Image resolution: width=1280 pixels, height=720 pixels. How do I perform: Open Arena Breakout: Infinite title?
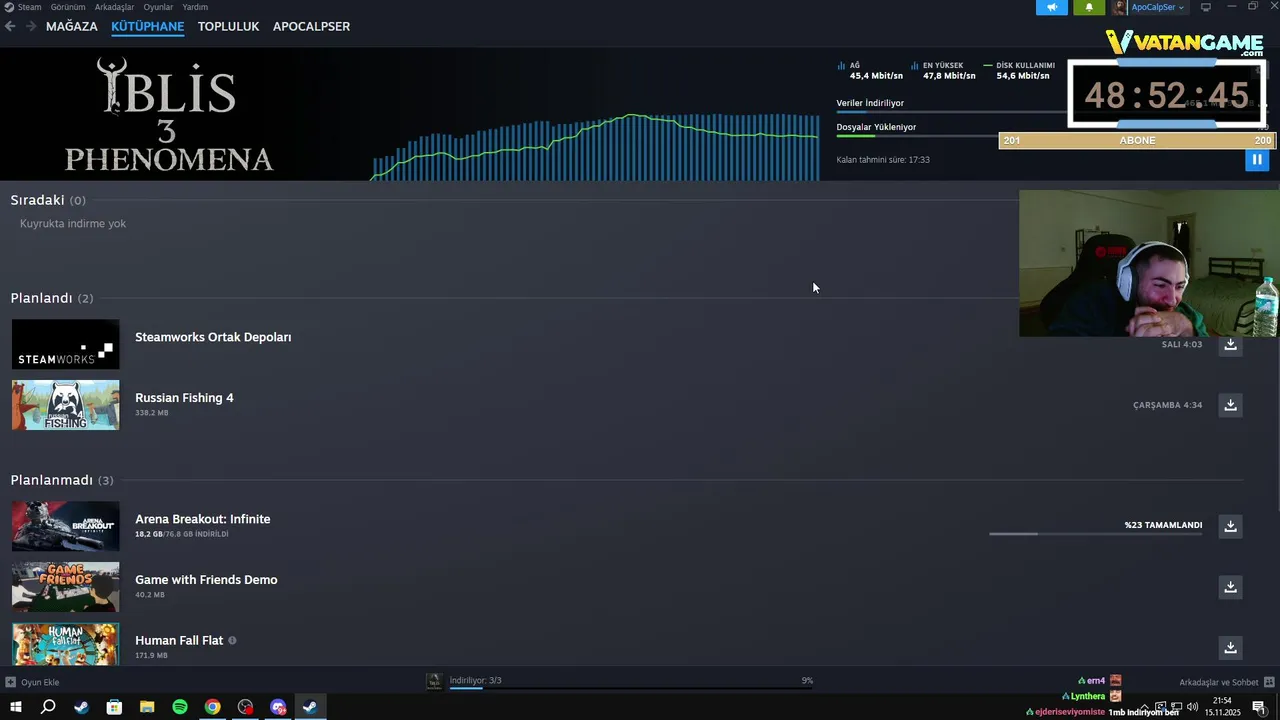click(x=203, y=519)
